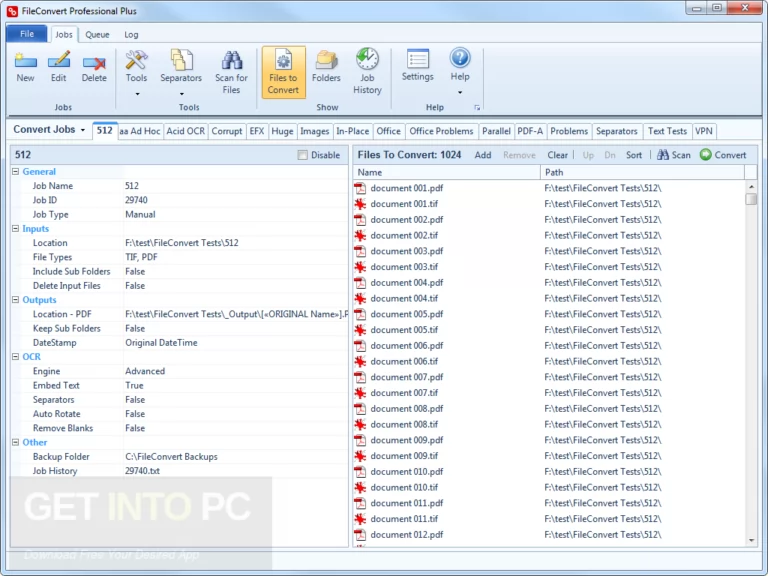Click the file list scrollbar thumb
The image size is (768, 576).
pyautogui.click(x=751, y=199)
